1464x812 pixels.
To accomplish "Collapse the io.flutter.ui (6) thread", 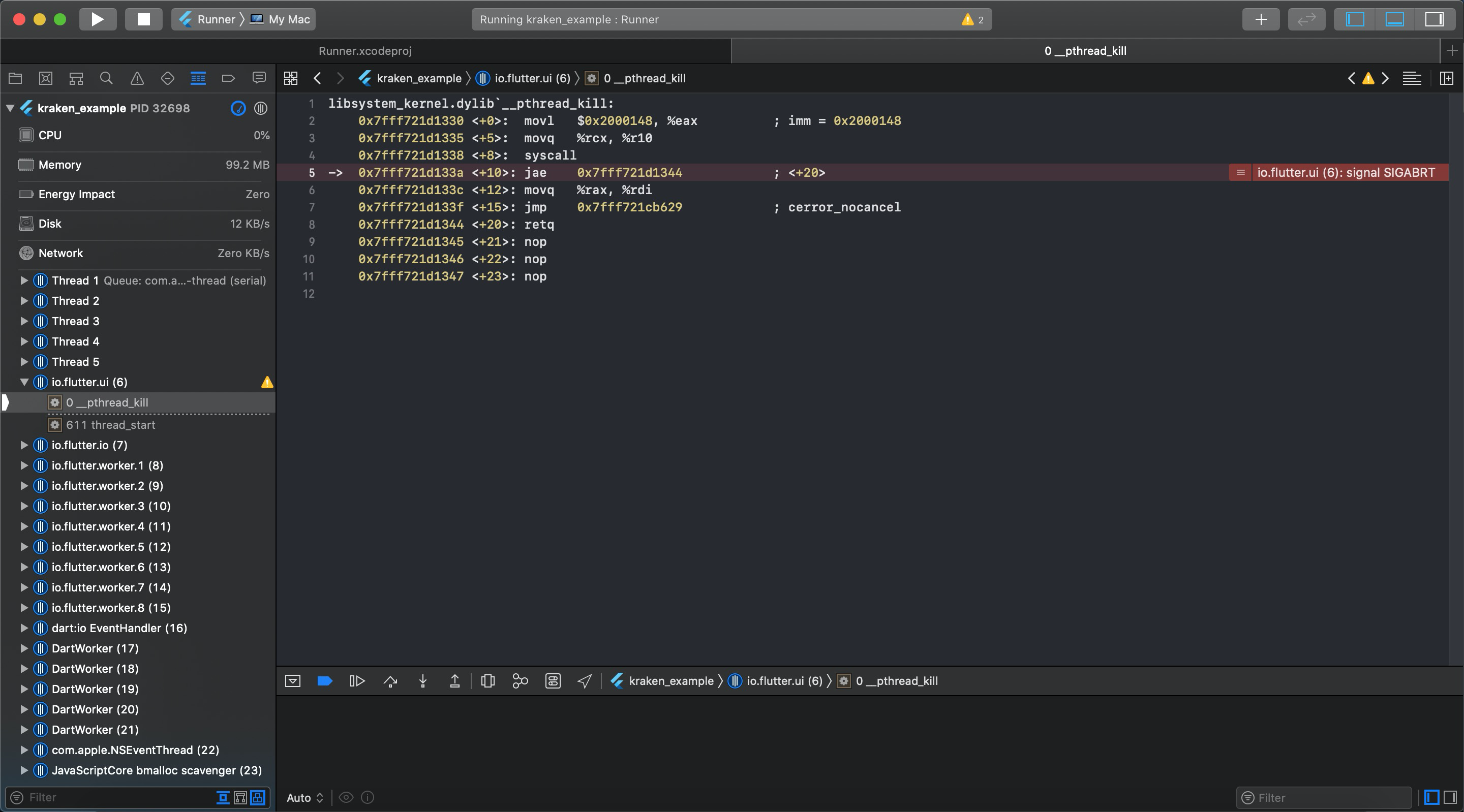I will click(24, 382).
